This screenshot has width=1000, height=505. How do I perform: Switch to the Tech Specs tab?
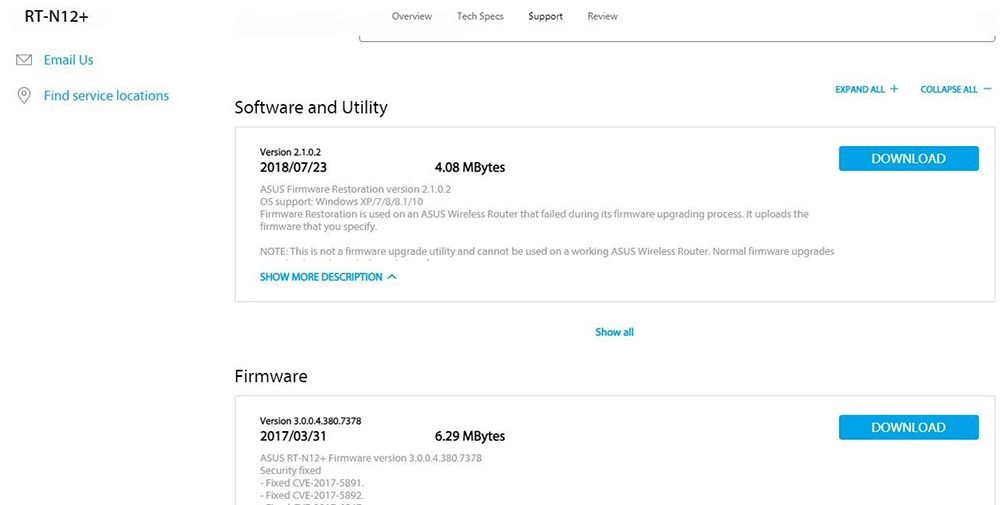480,16
